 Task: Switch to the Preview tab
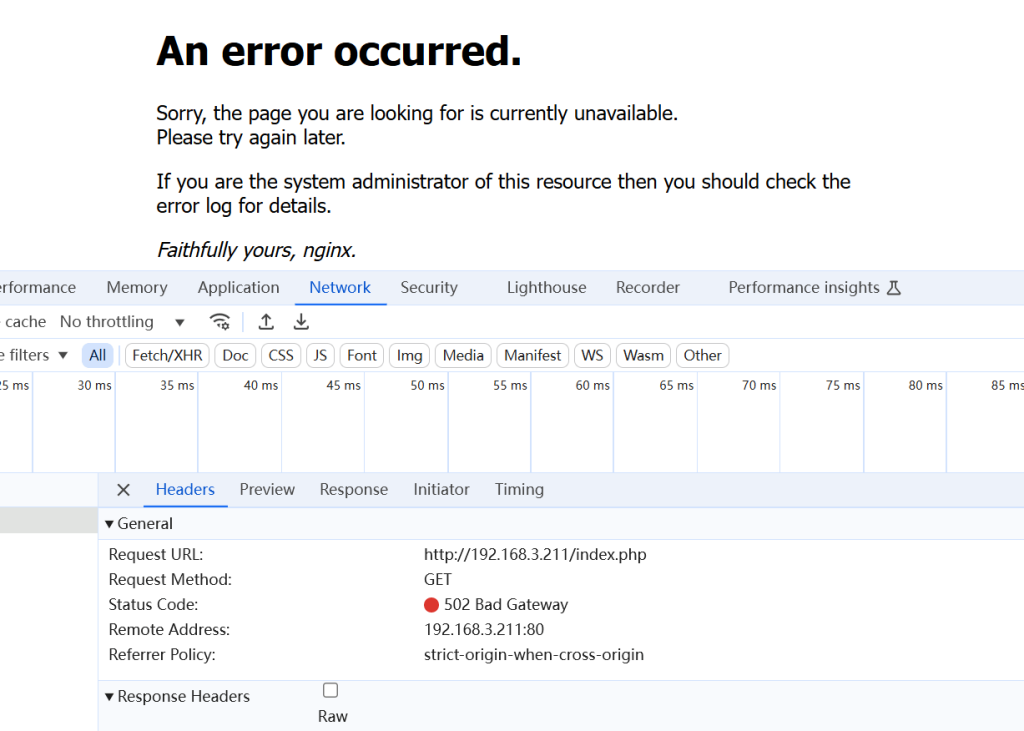(267, 489)
